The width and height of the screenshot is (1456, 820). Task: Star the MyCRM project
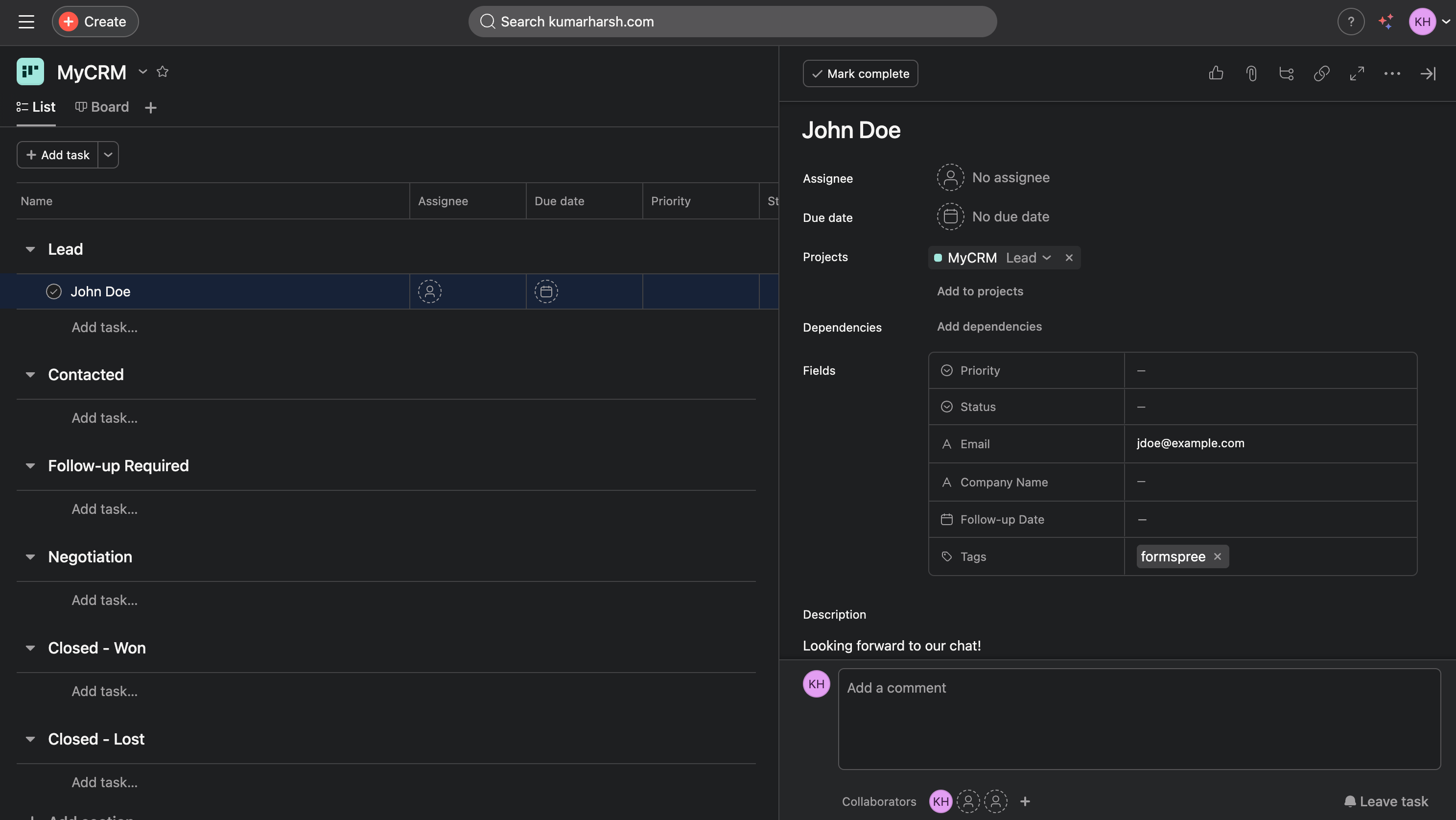click(x=163, y=72)
